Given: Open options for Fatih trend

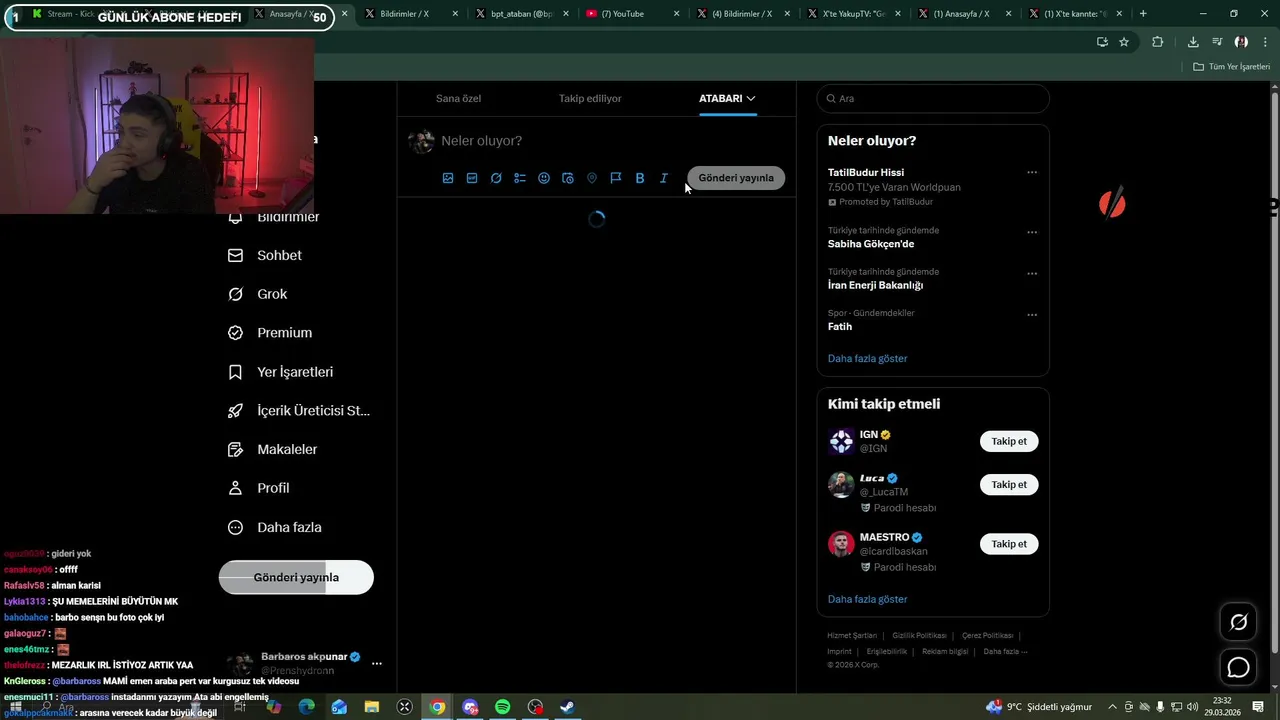Looking at the screenshot, I should [1032, 314].
